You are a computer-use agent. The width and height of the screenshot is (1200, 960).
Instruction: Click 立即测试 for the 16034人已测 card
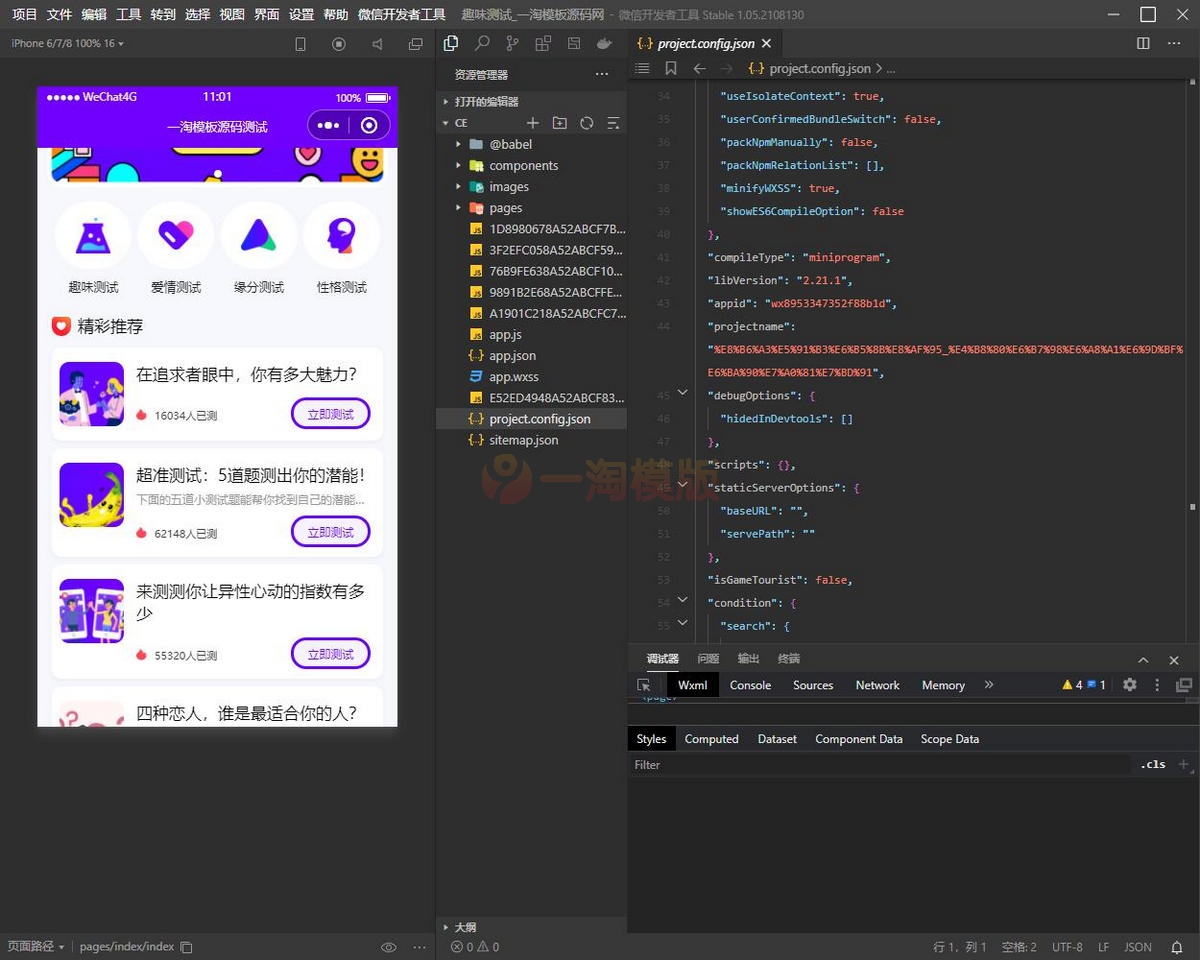click(331, 414)
